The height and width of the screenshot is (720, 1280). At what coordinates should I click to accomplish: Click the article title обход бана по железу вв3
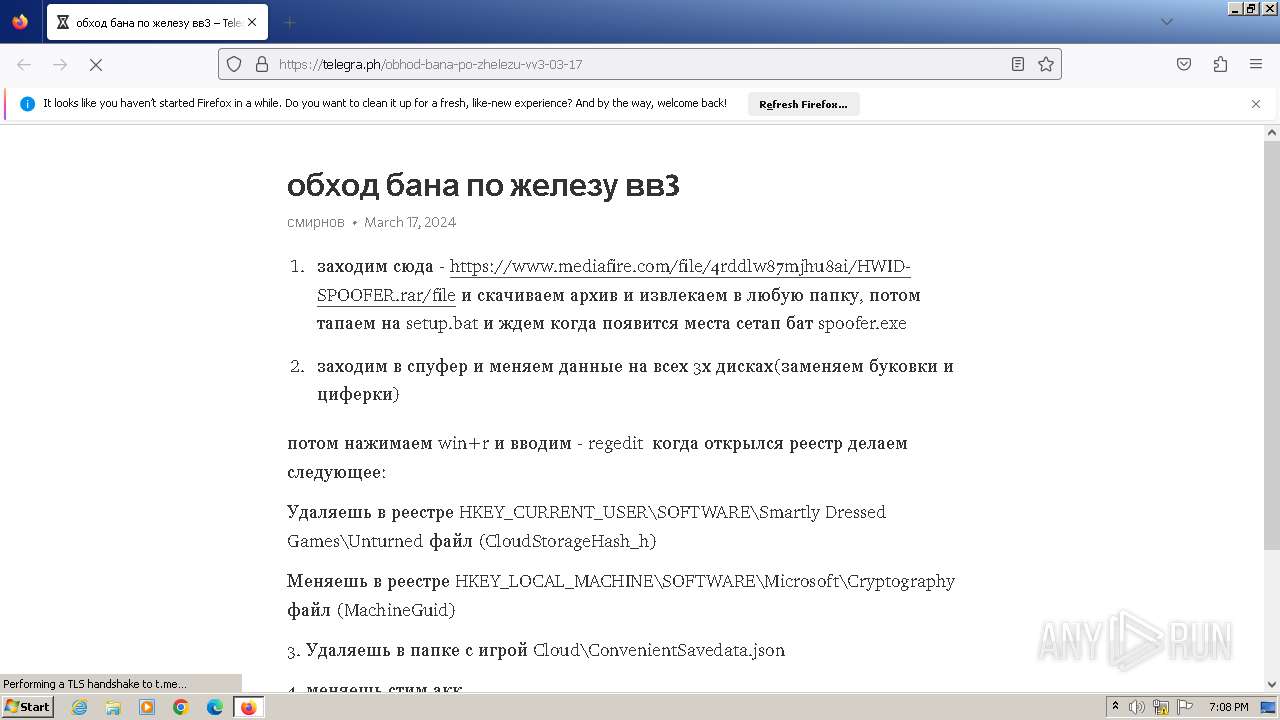[x=483, y=185]
